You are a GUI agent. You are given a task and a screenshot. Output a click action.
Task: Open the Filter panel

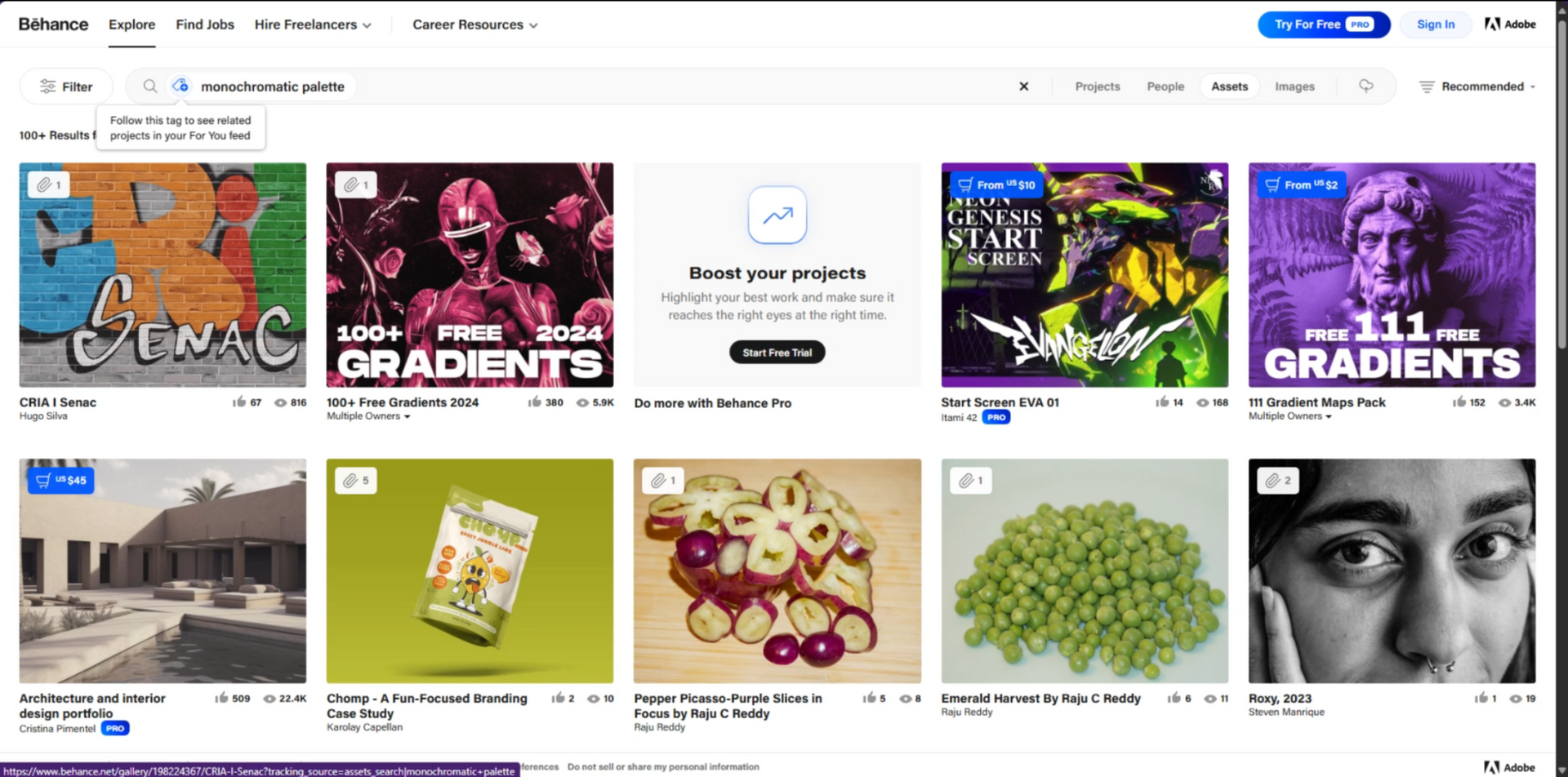(66, 87)
